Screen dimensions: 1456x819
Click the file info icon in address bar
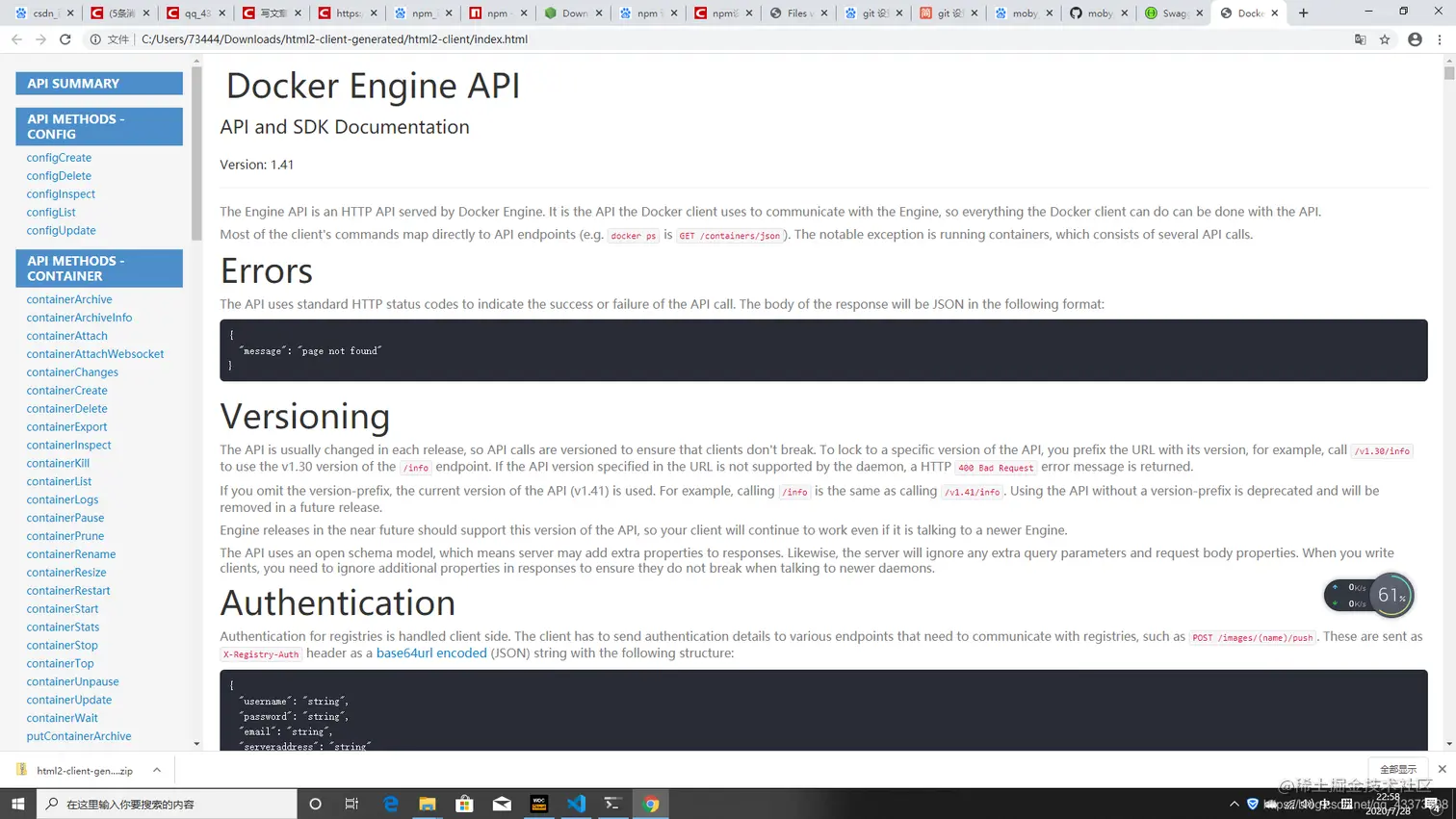95,39
